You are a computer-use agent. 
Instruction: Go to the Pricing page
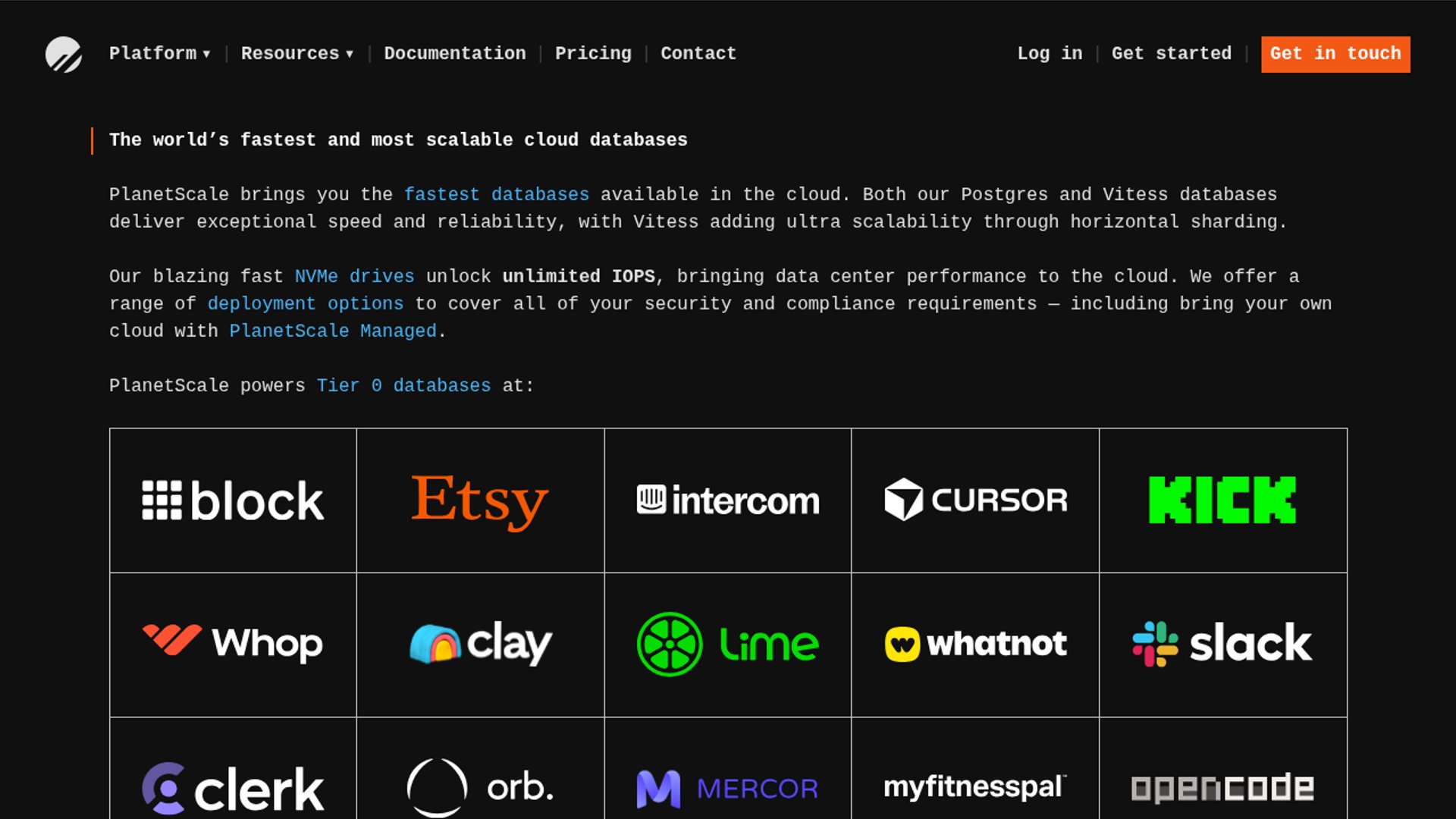[x=593, y=54]
